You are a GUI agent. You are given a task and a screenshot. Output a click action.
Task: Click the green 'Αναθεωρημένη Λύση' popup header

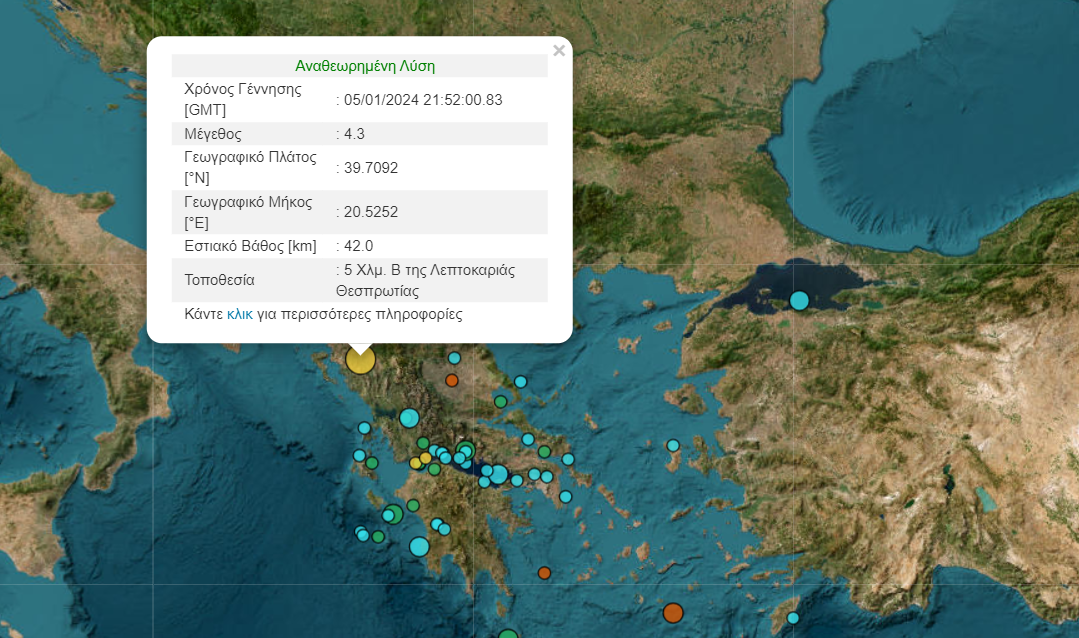pos(365,66)
